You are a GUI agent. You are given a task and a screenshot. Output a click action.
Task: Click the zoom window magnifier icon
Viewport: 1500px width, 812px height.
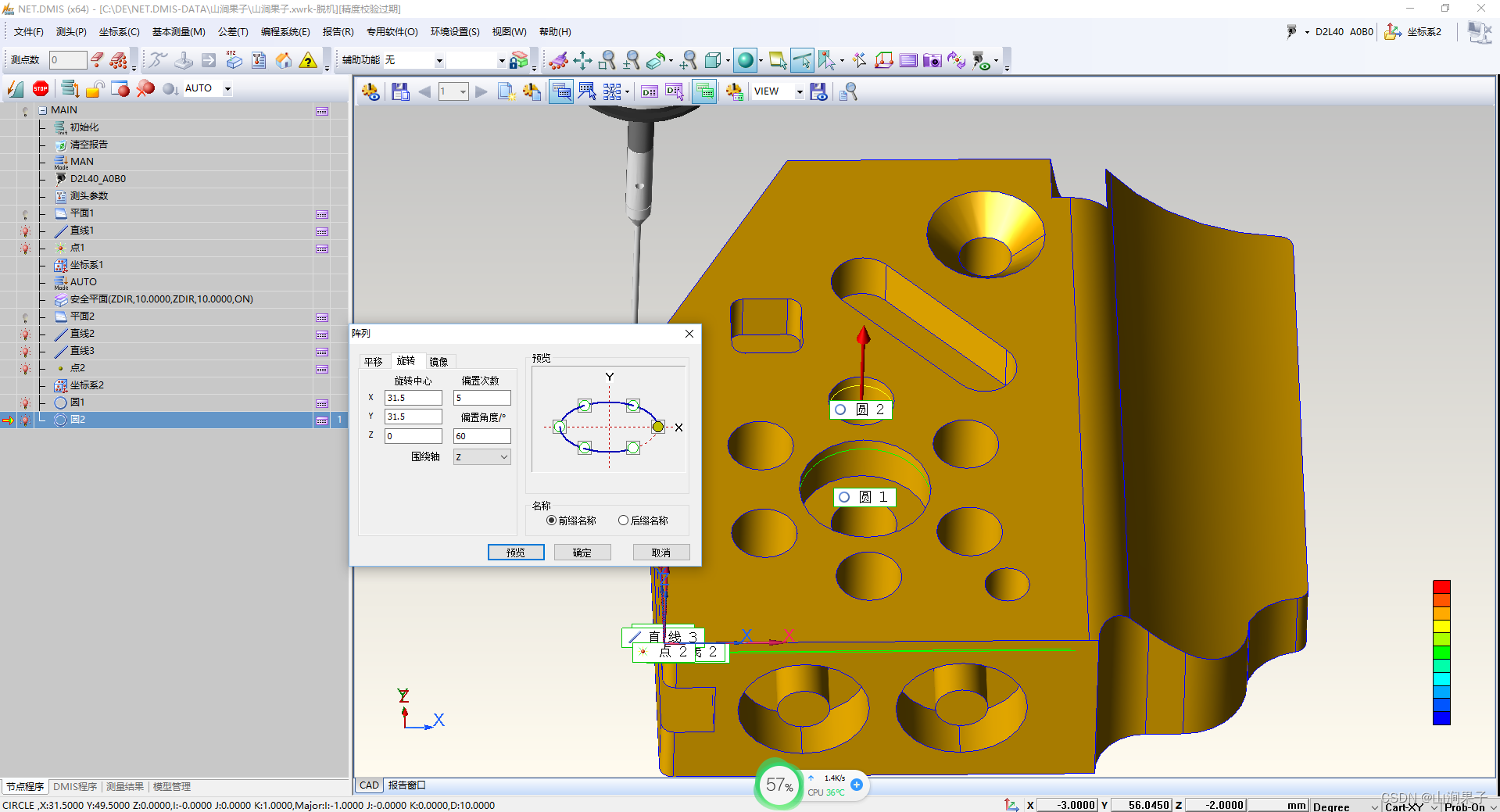click(607, 60)
